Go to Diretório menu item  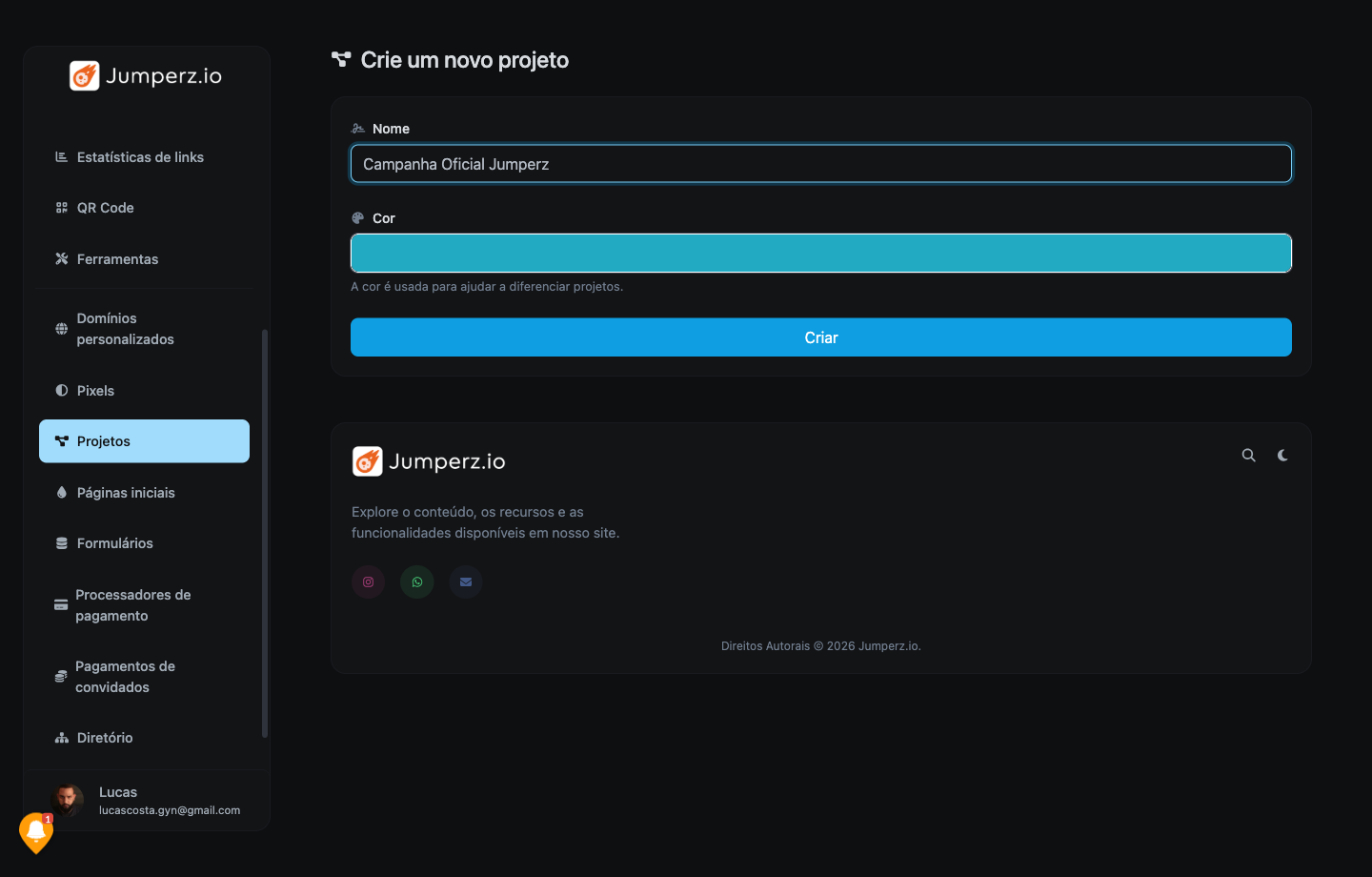point(144,737)
